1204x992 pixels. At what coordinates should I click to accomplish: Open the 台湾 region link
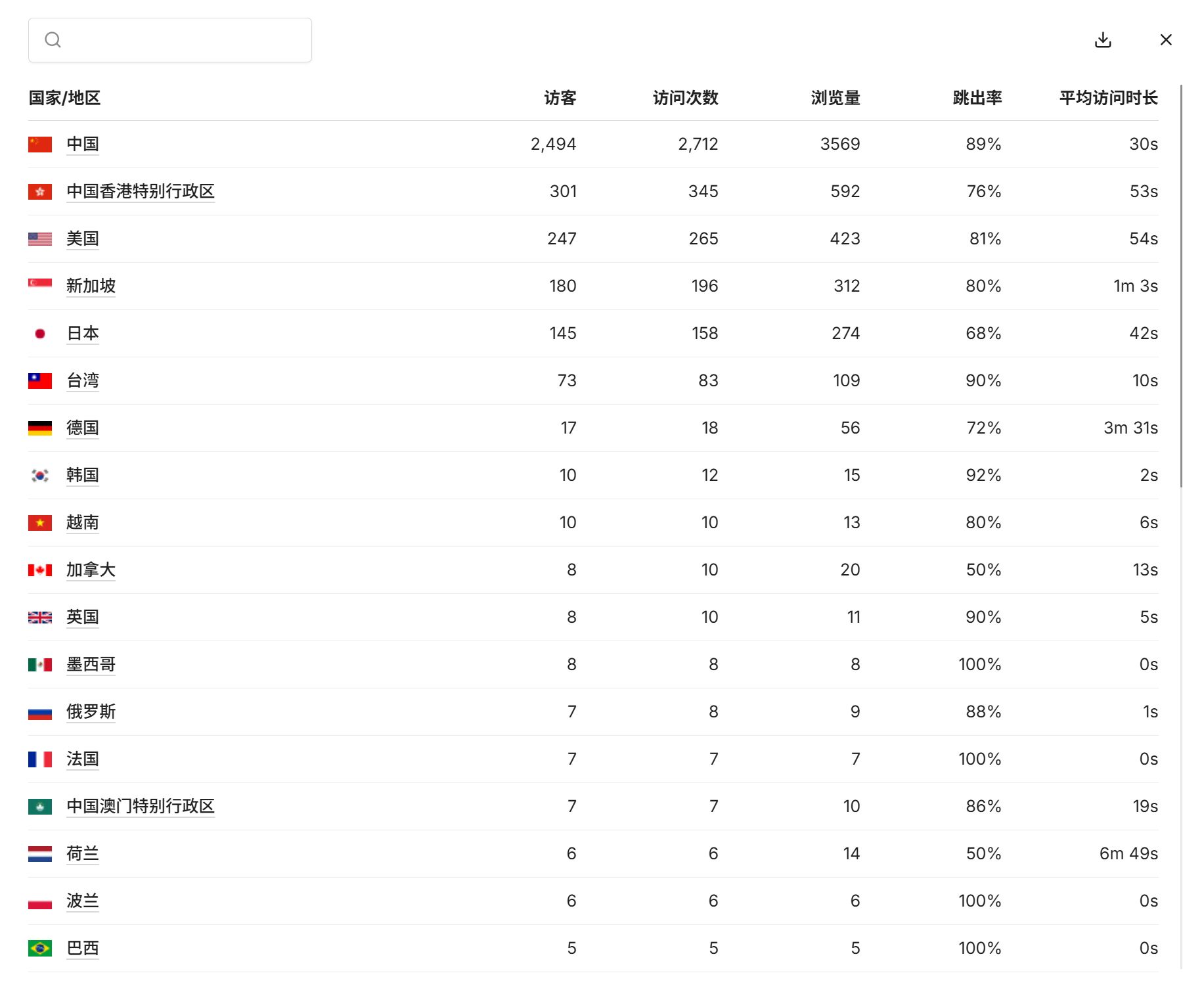point(83,380)
